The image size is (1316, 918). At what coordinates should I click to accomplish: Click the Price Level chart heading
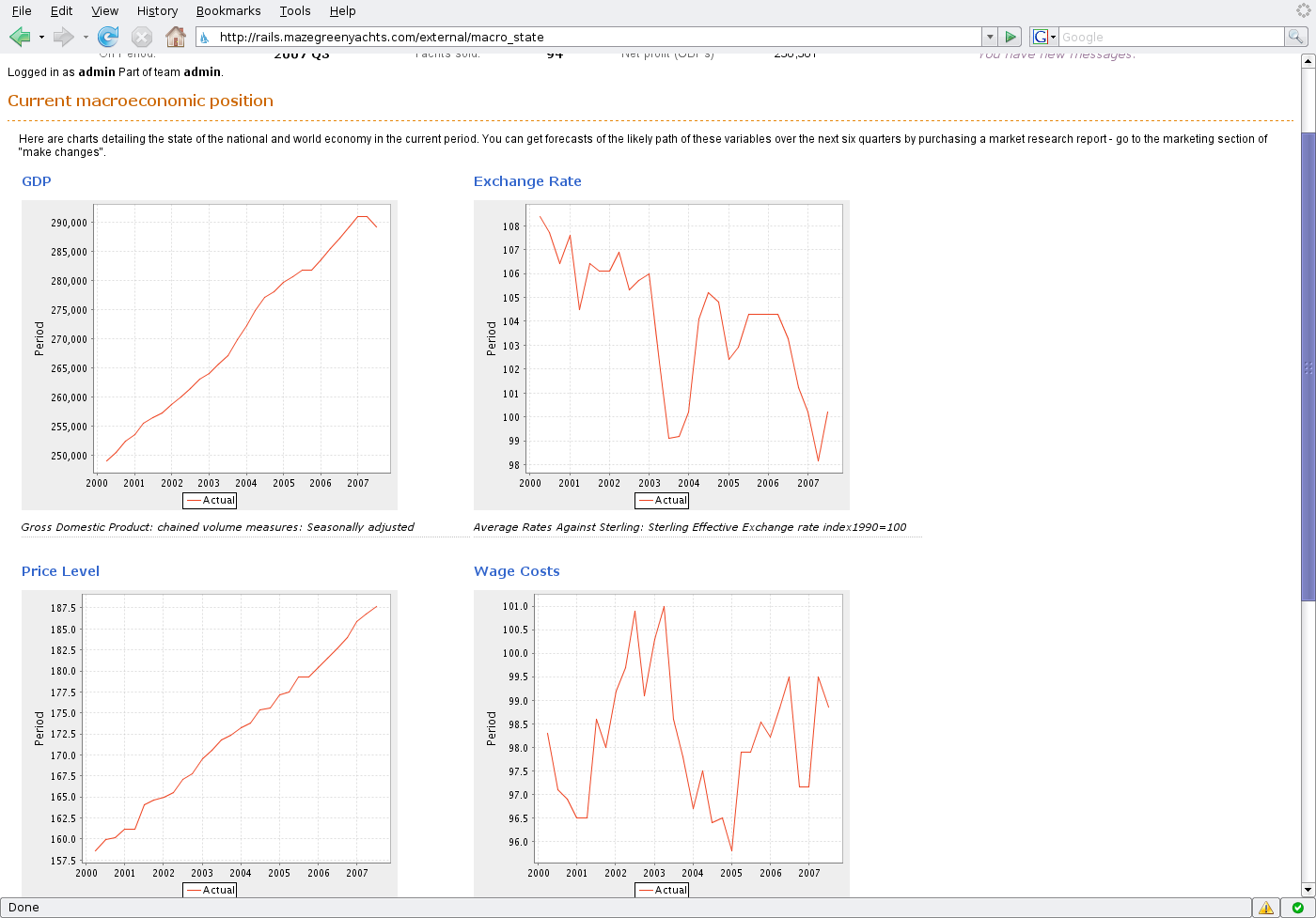tap(60, 571)
